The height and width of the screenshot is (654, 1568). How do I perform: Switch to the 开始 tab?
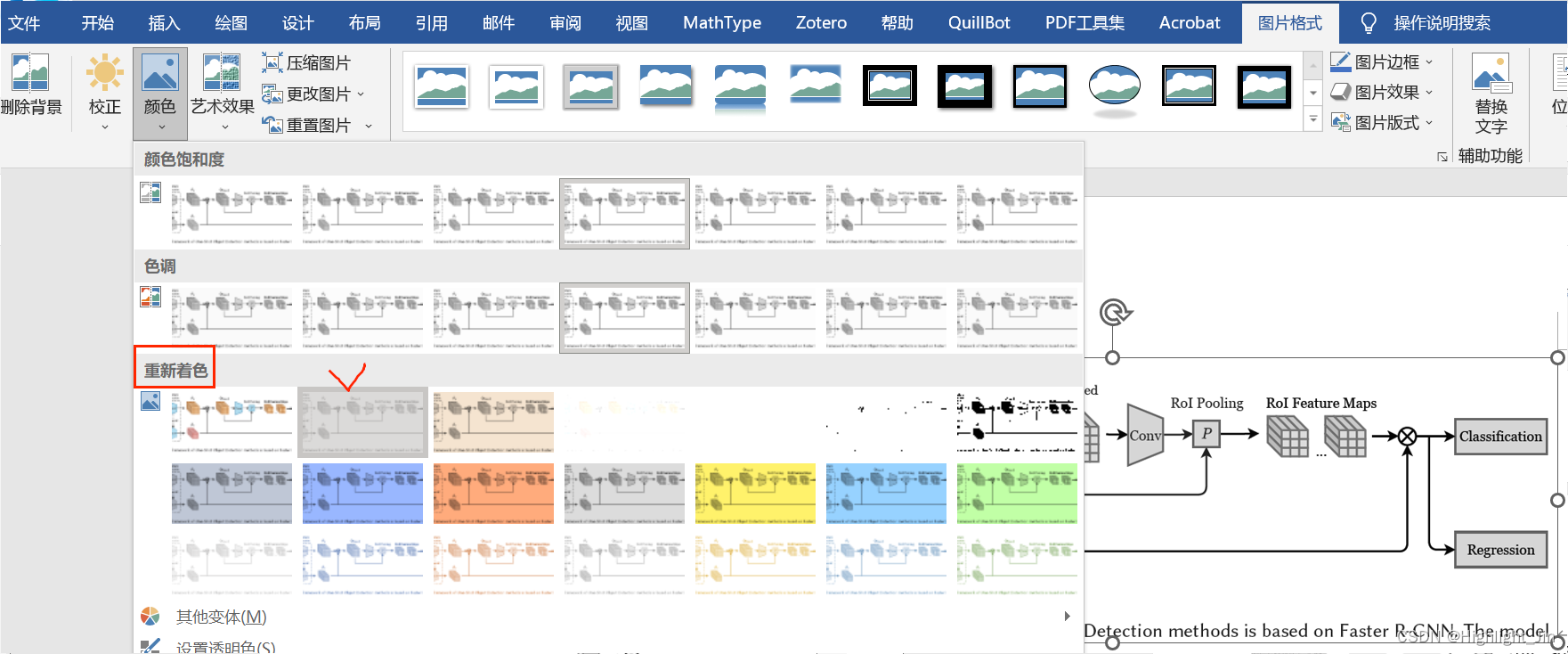(x=98, y=22)
